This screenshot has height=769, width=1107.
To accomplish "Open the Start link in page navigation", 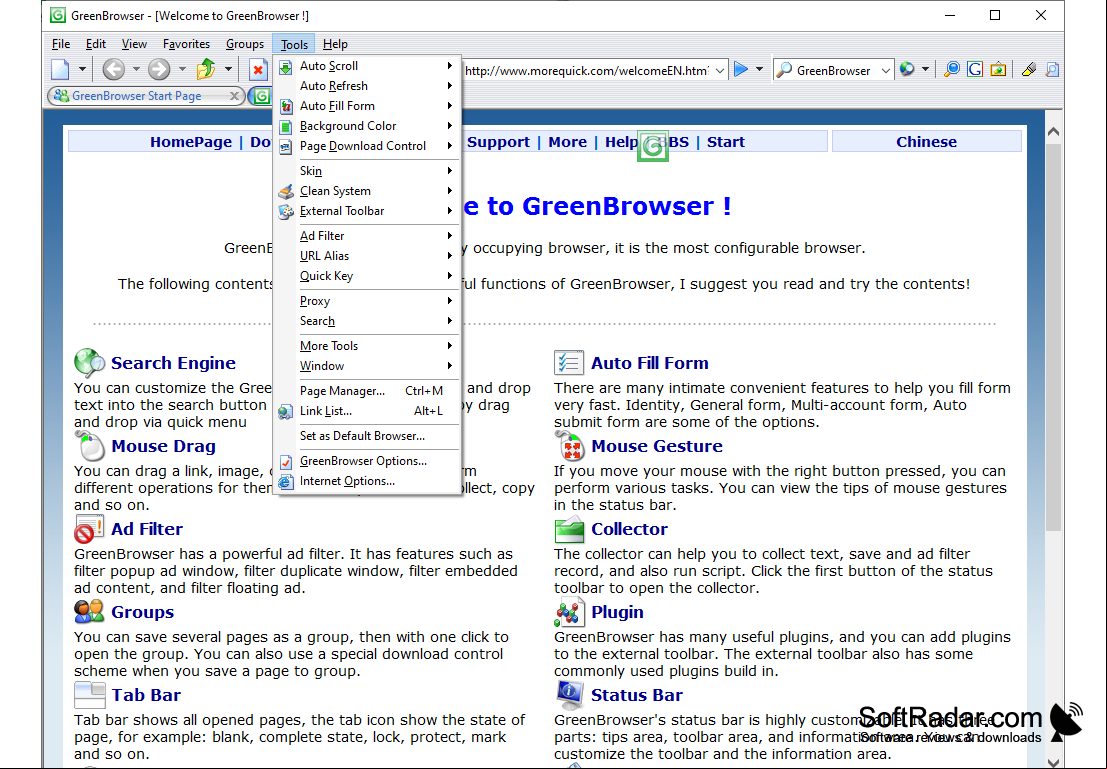I will 726,142.
